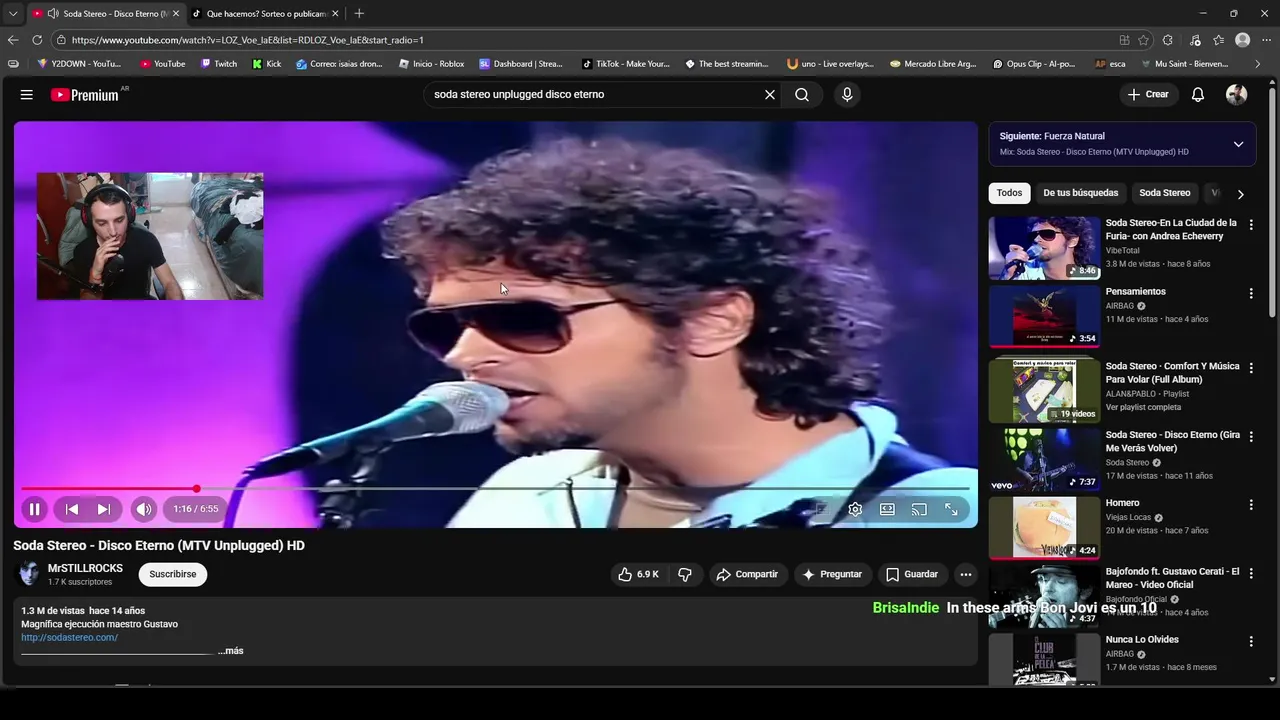1280x720 pixels.
Task: Show more filter chips with the right arrow
Action: (1240, 194)
